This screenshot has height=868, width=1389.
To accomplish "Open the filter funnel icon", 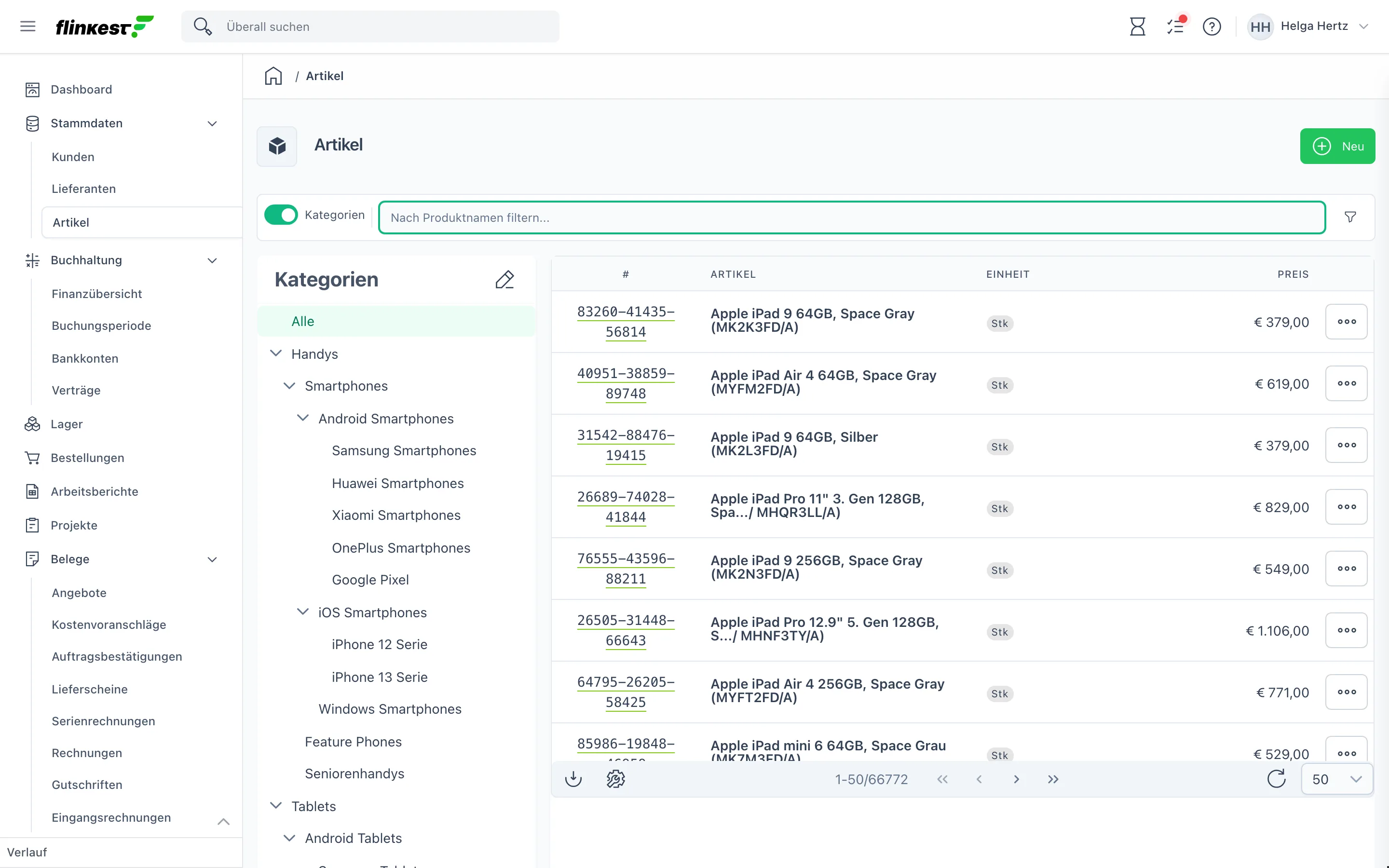I will pos(1350,217).
